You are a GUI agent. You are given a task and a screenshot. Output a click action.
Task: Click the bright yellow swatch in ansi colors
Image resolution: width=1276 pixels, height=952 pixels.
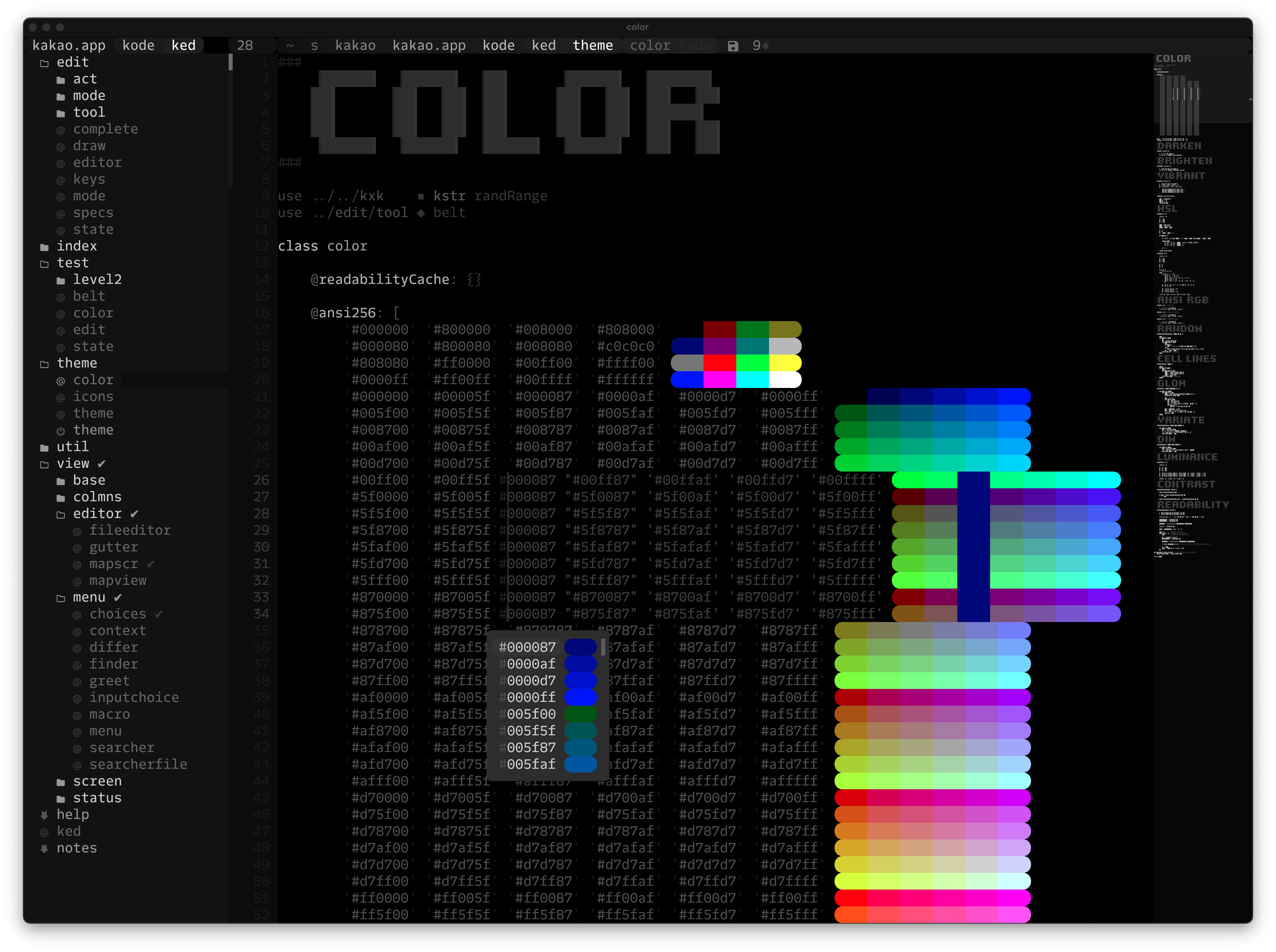(785, 363)
